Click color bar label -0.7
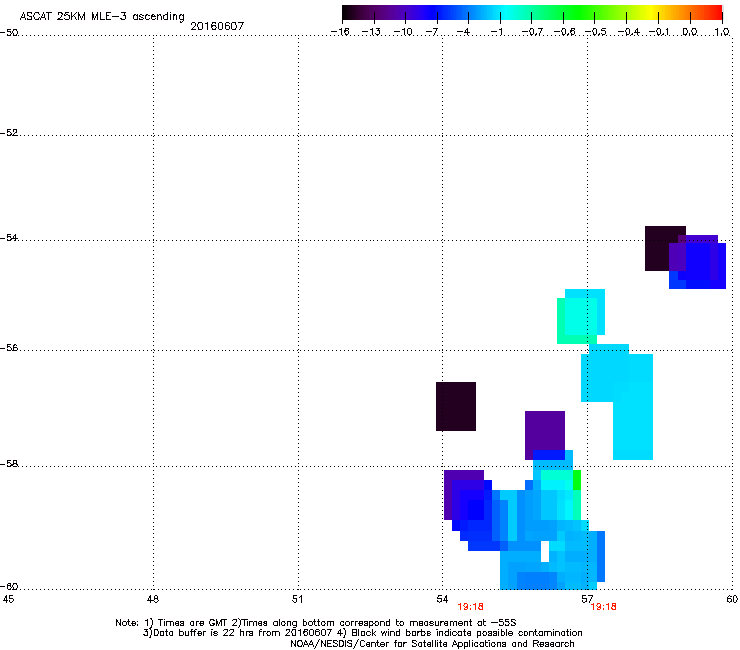The height and width of the screenshot is (650, 740). 532,32
